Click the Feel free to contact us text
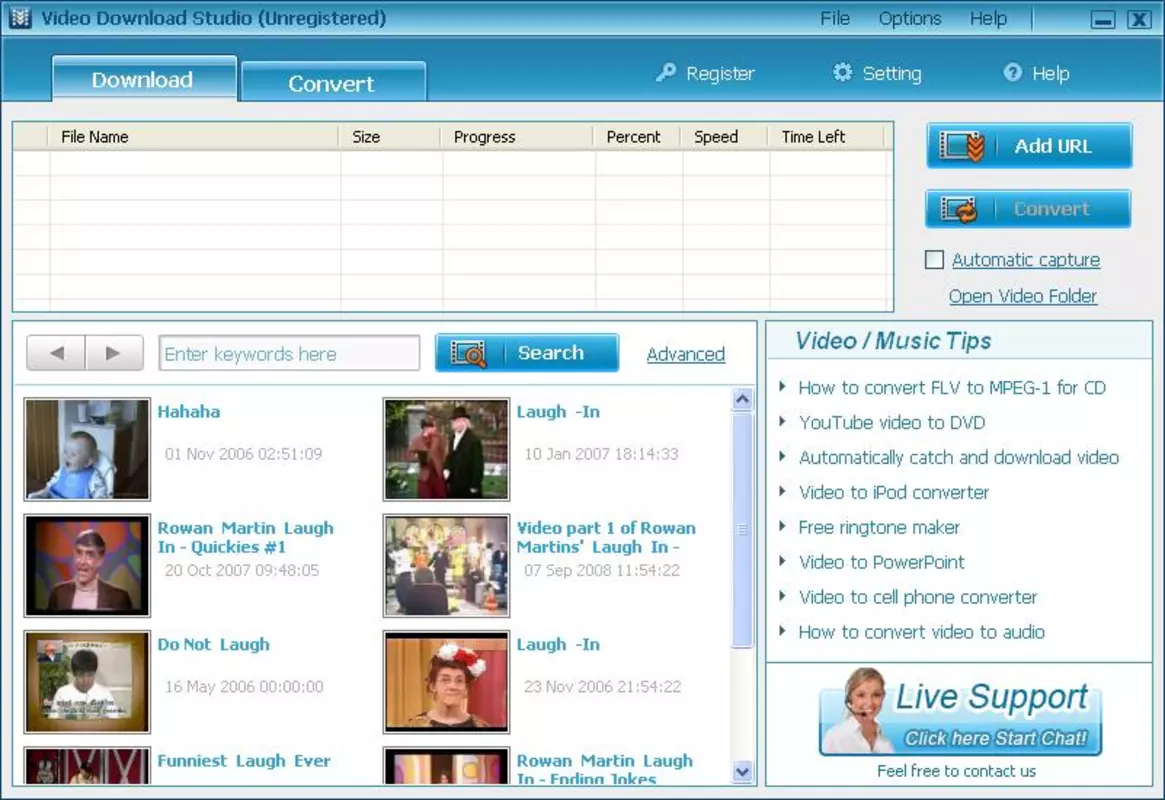This screenshot has height=800, width=1165. pyautogui.click(x=956, y=771)
